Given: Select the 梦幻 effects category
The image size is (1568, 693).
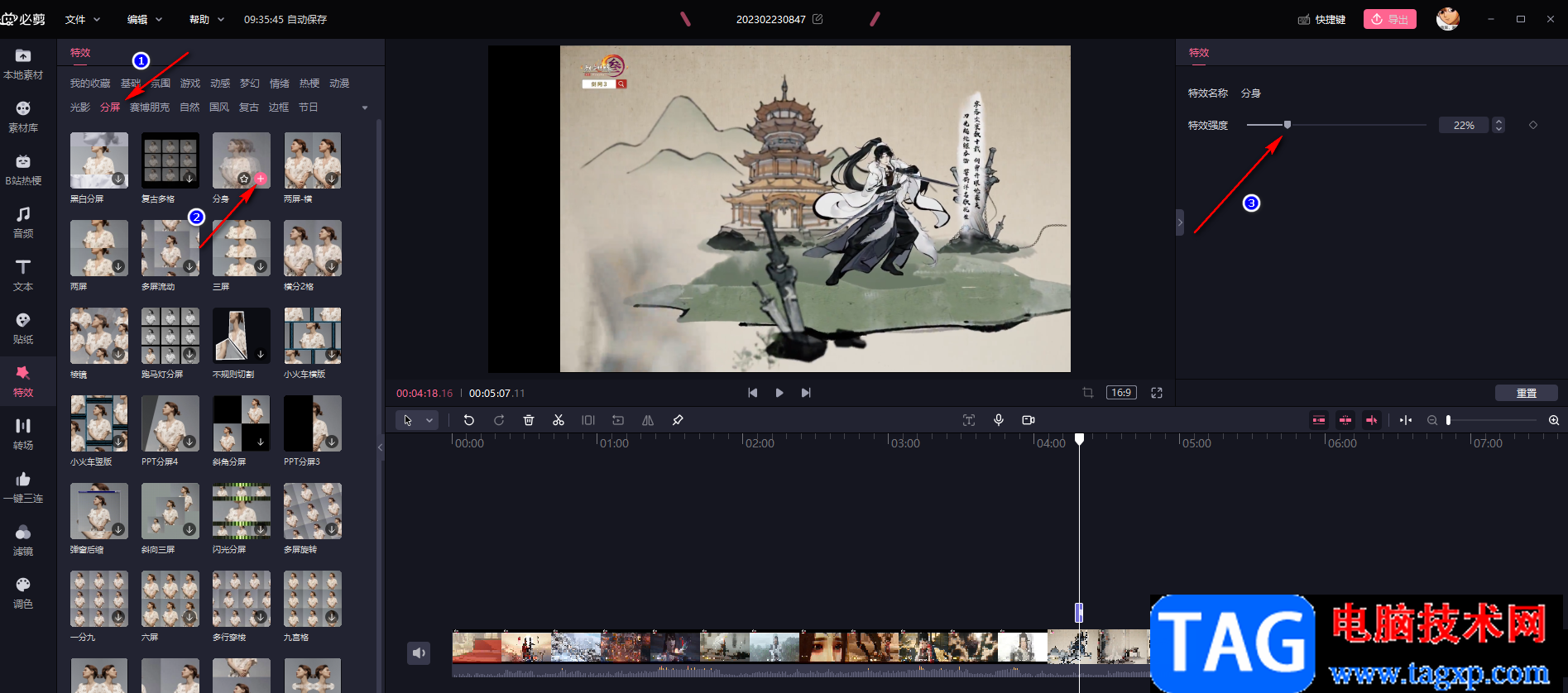Looking at the screenshot, I should click(250, 84).
